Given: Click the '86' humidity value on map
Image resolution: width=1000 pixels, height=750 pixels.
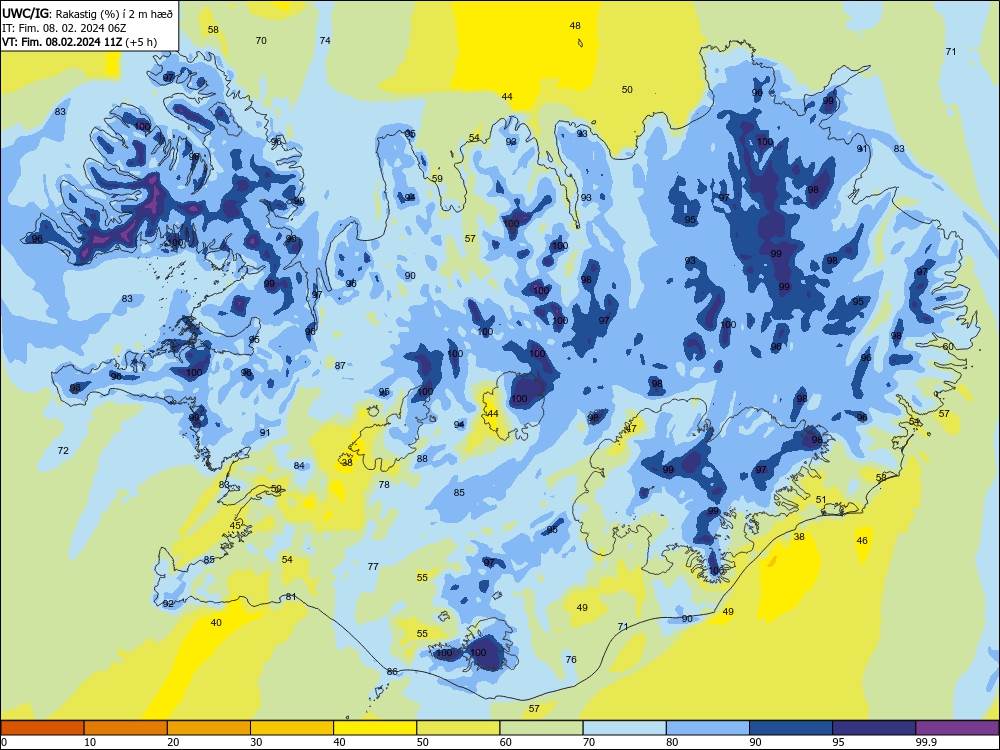Looking at the screenshot, I should point(392,671).
